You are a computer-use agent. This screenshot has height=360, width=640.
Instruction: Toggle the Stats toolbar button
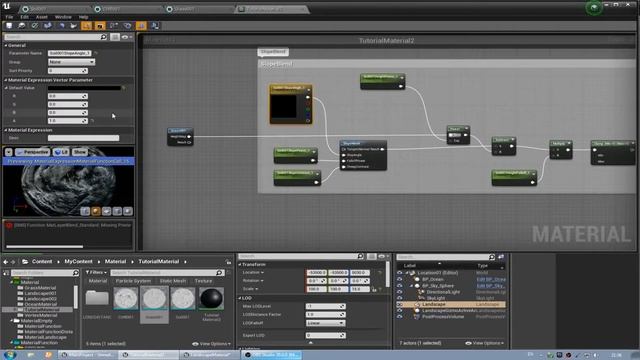(x=141, y=26)
